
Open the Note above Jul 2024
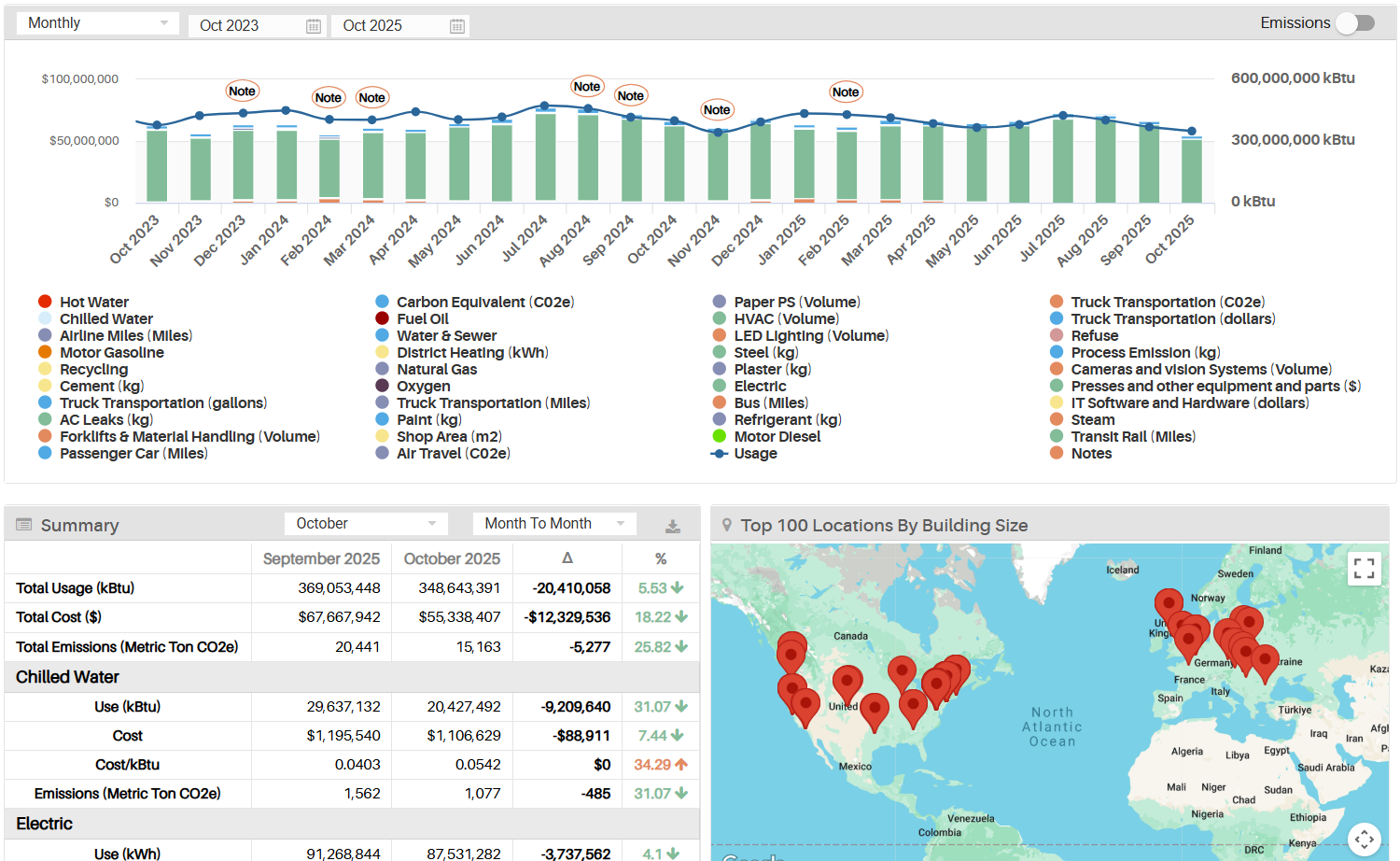click(587, 87)
